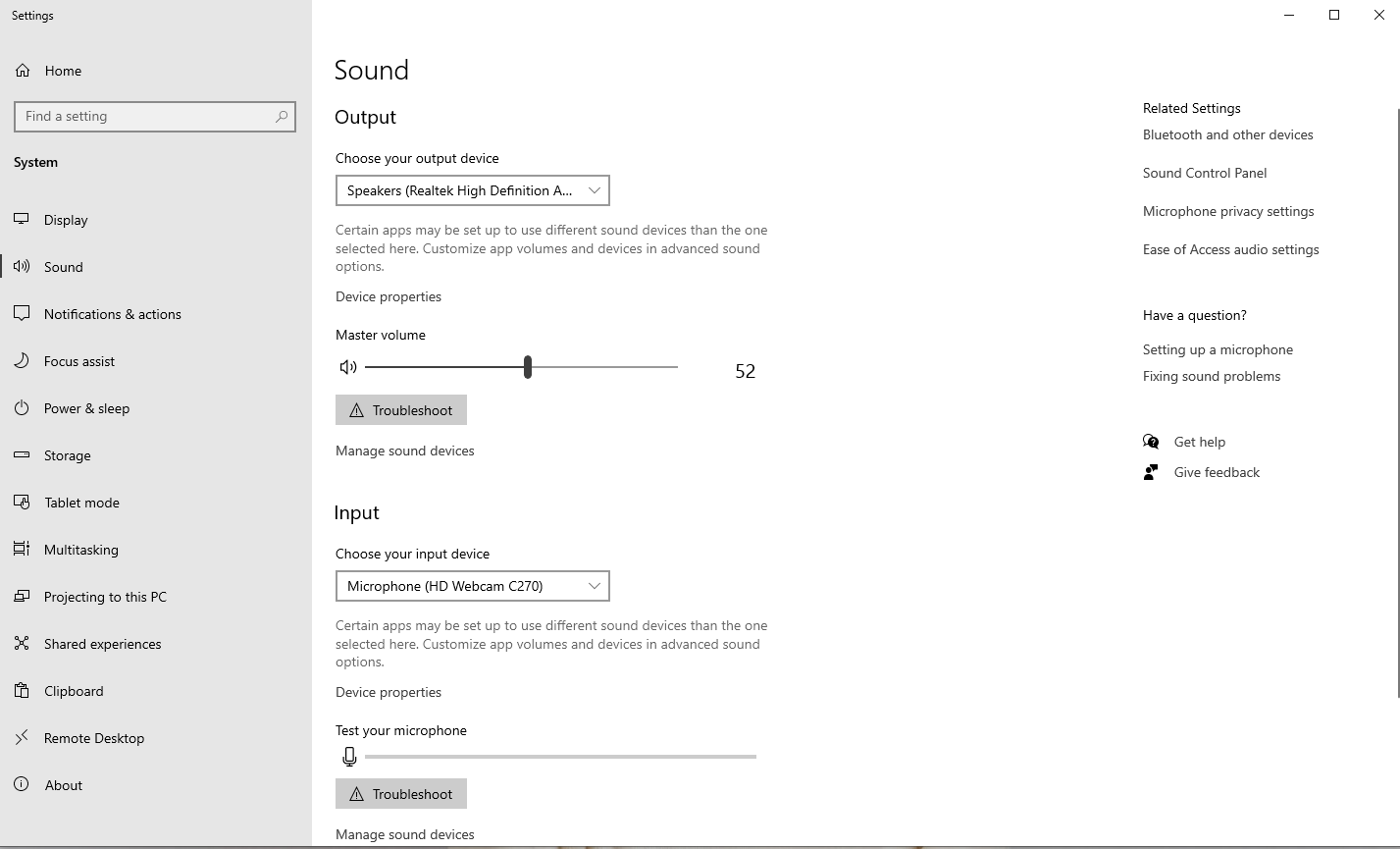Click the Tablet mode icon

point(22,503)
